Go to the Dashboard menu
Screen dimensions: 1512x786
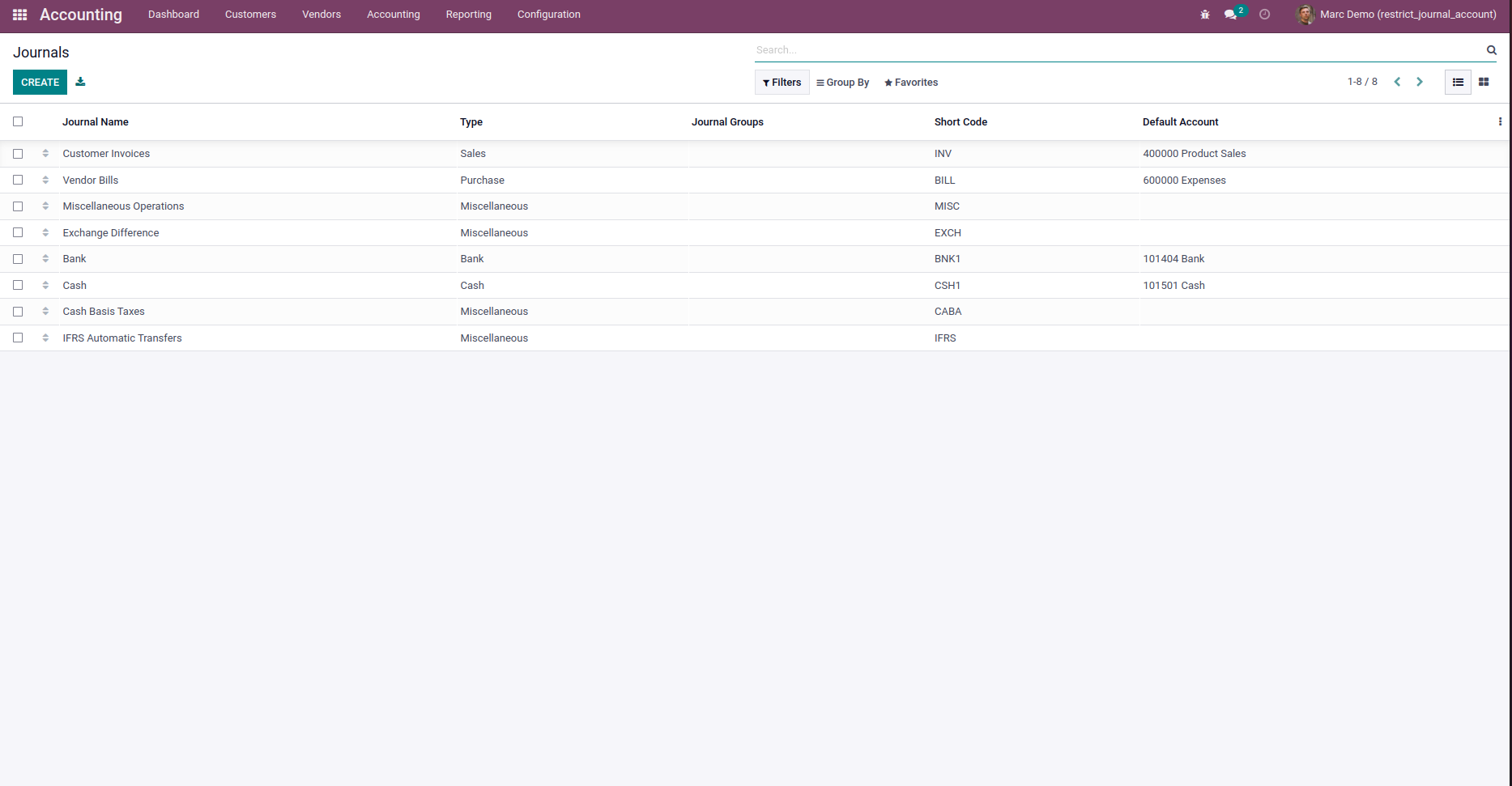click(173, 15)
